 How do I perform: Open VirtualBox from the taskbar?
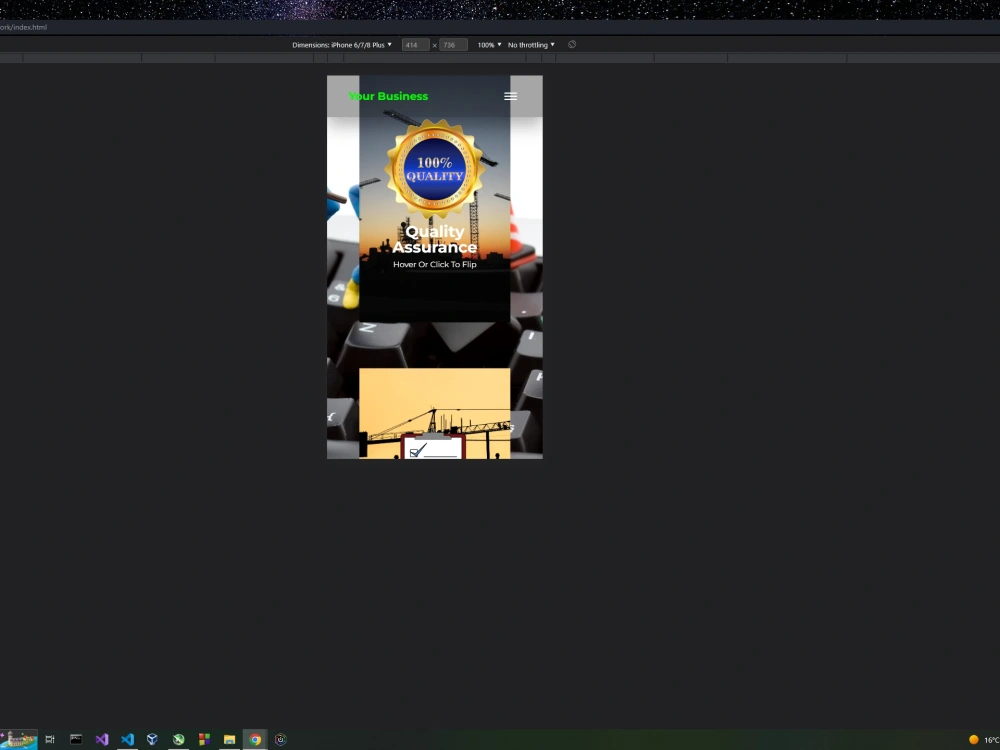click(x=152, y=739)
